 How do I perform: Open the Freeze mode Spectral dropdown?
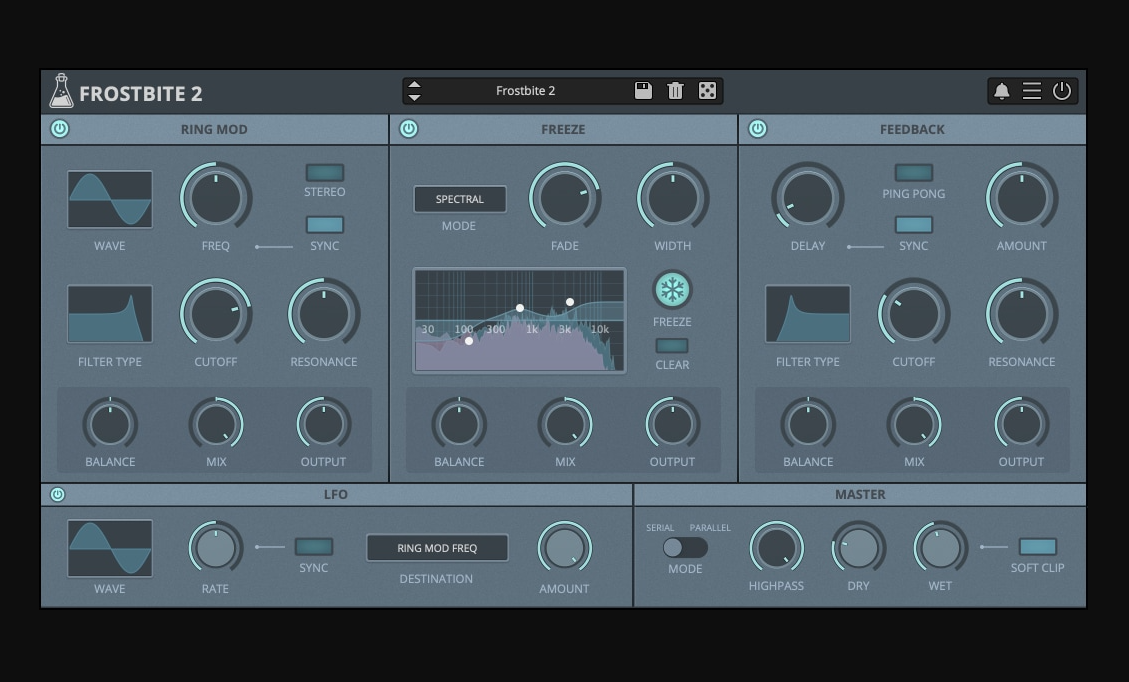(x=460, y=199)
